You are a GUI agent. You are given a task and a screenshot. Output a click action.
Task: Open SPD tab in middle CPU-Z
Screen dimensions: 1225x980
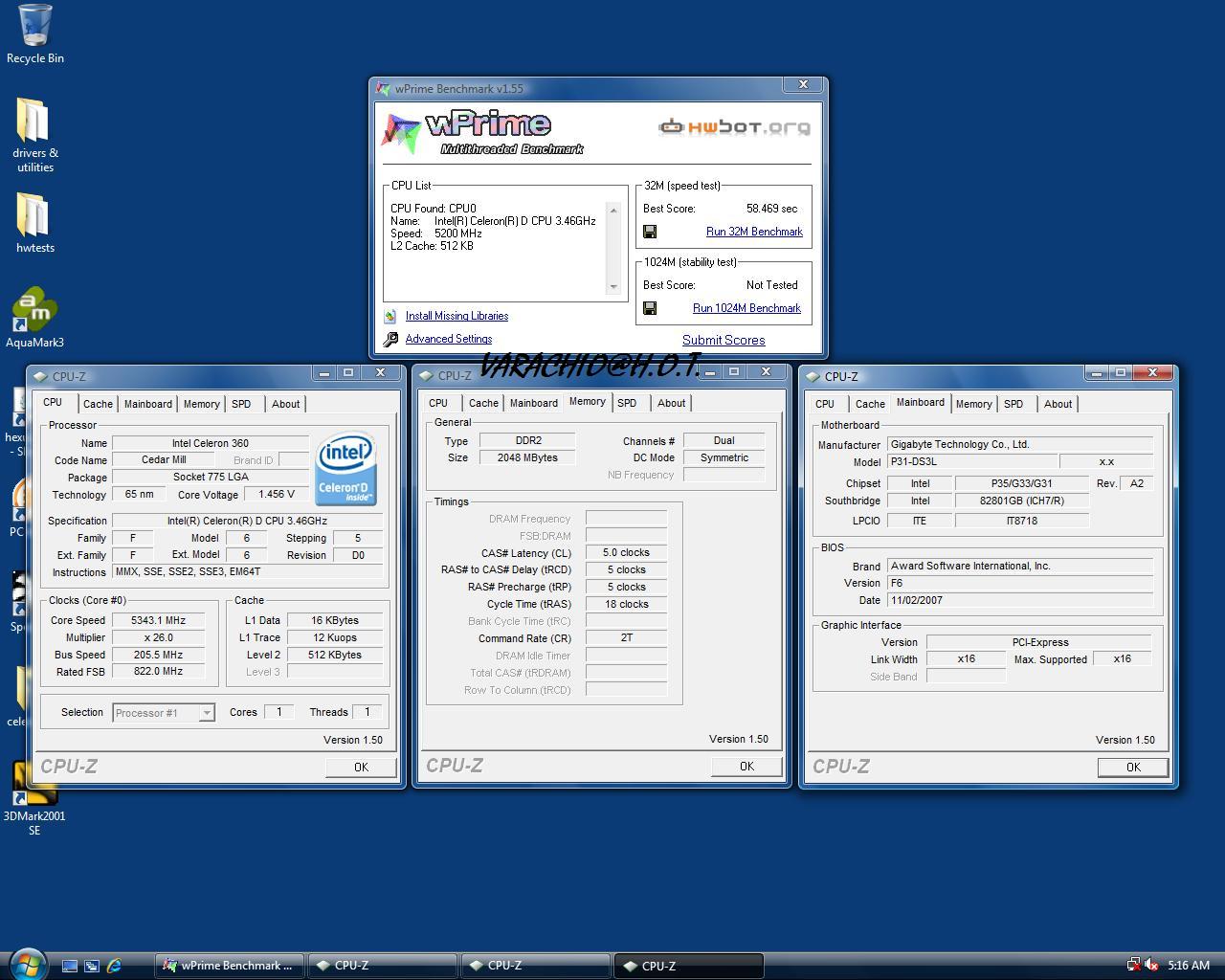point(627,403)
